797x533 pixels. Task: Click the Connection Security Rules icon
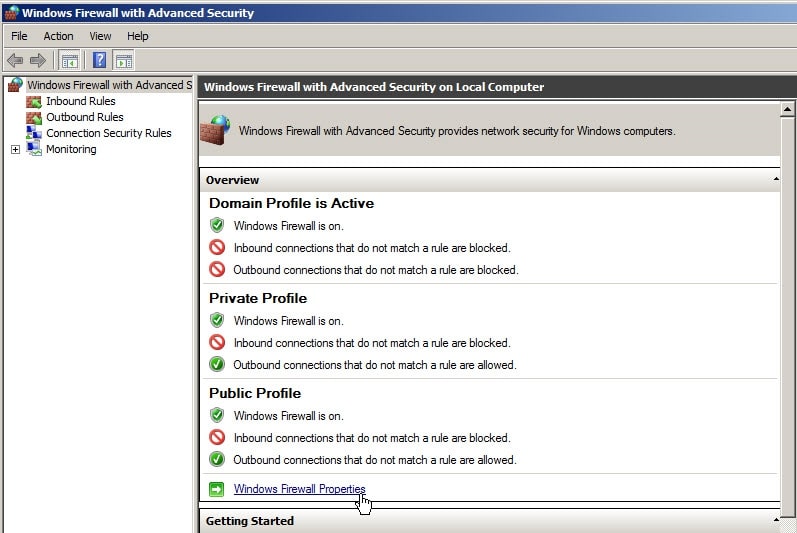(x=35, y=133)
